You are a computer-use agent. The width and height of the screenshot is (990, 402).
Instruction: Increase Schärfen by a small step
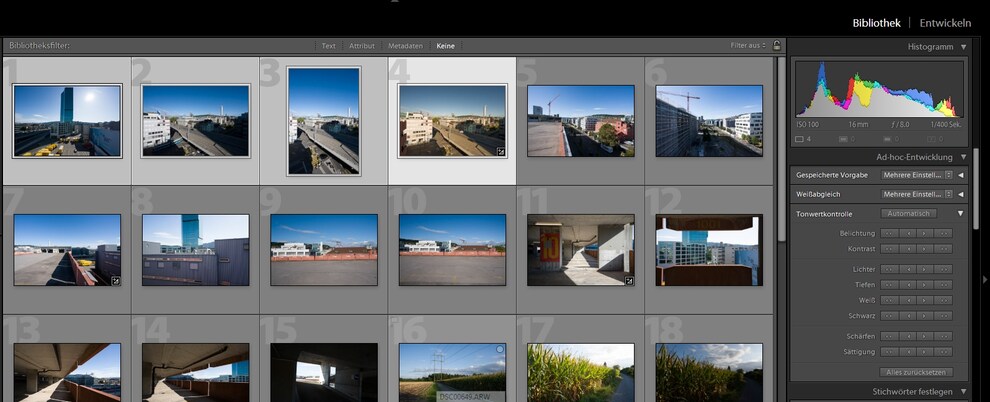[x=926, y=336]
